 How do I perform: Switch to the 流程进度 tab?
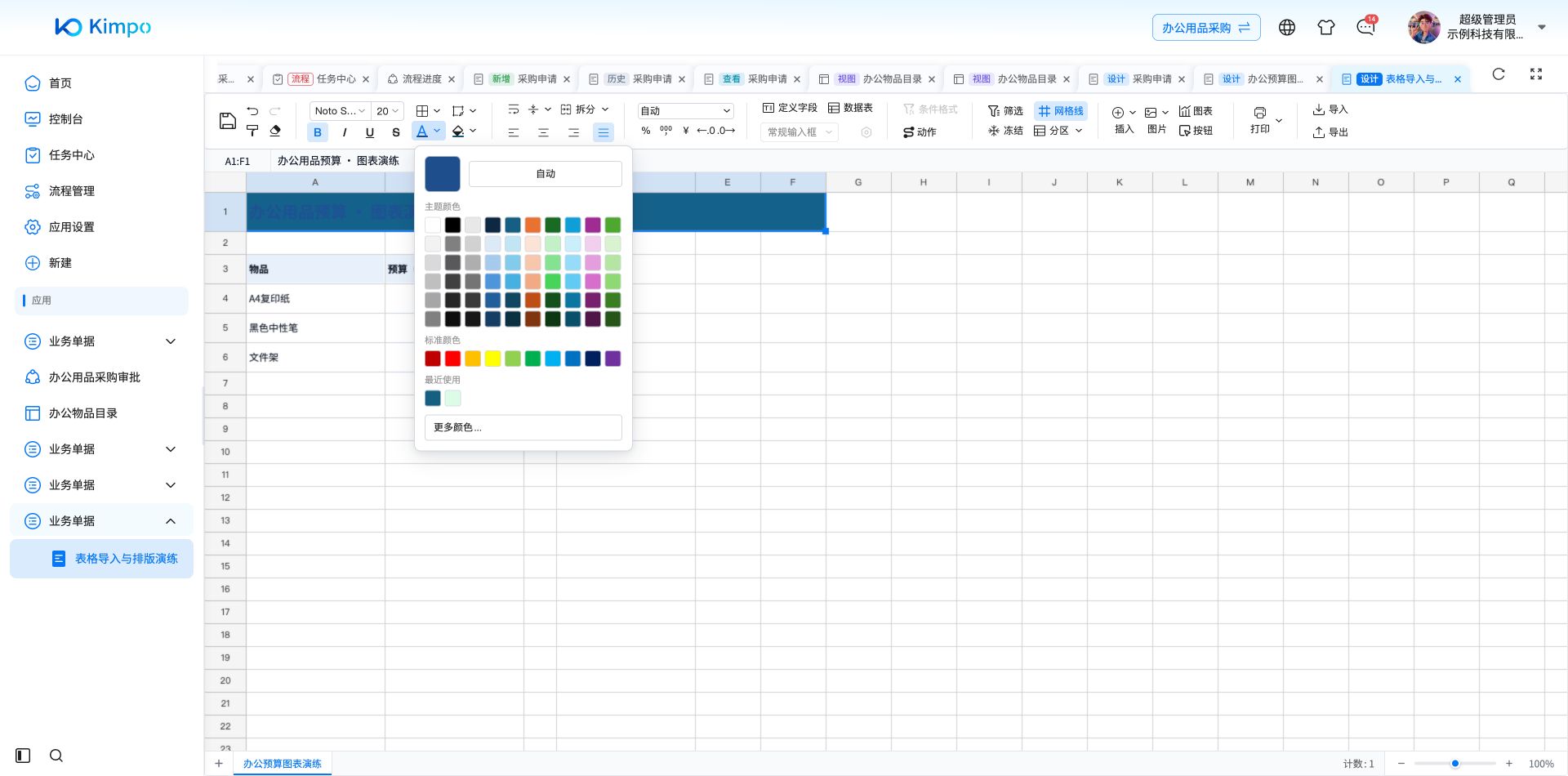pyautogui.click(x=421, y=79)
